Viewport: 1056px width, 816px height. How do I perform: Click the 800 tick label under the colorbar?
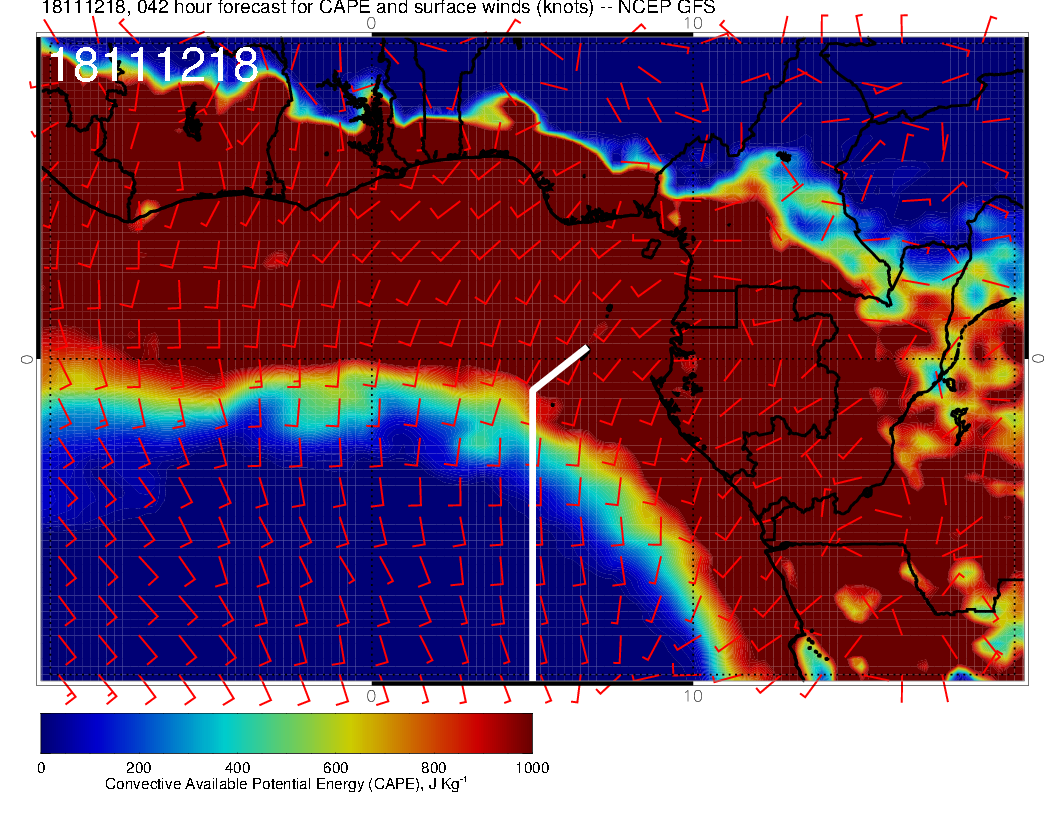point(433,768)
